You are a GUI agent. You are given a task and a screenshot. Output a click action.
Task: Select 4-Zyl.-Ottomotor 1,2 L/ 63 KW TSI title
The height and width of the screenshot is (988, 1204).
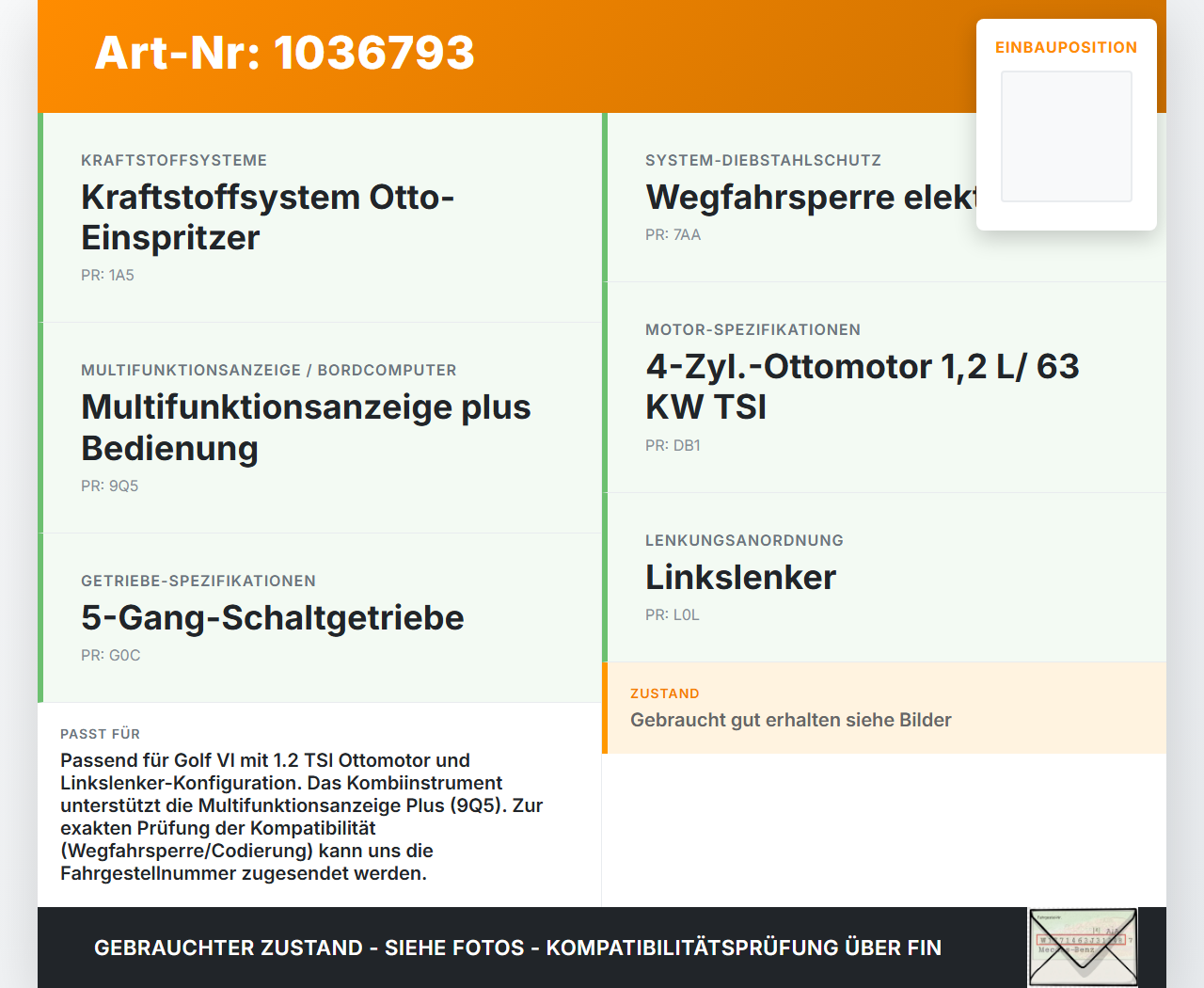tap(863, 387)
